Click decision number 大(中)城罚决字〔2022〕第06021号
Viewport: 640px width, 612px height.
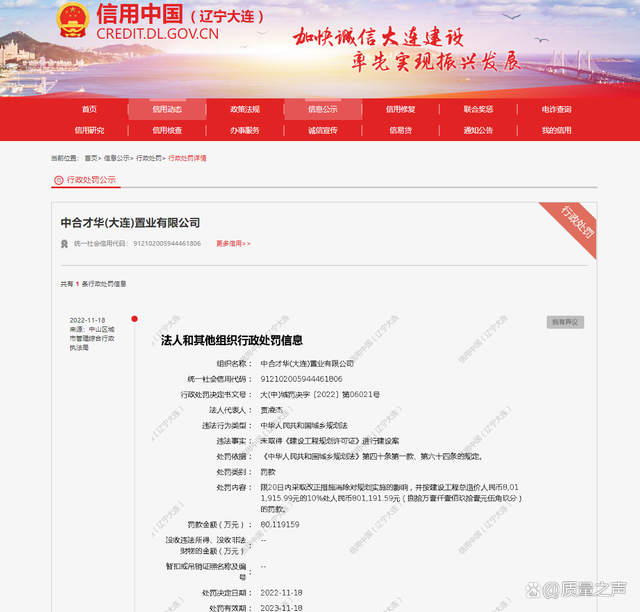(320, 394)
